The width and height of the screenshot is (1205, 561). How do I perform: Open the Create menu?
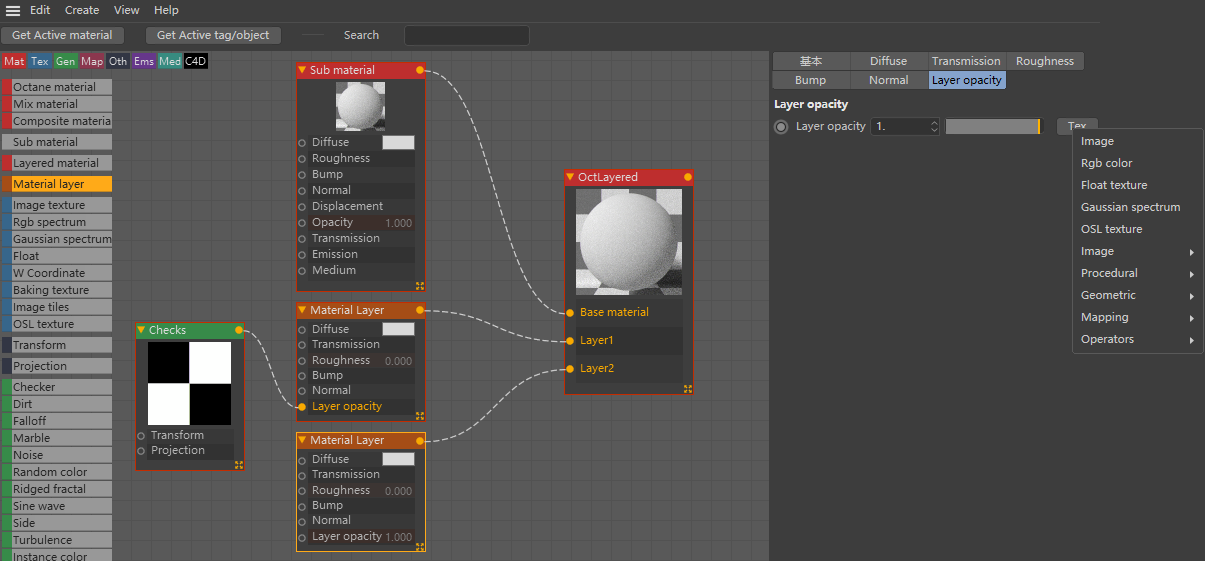82,10
